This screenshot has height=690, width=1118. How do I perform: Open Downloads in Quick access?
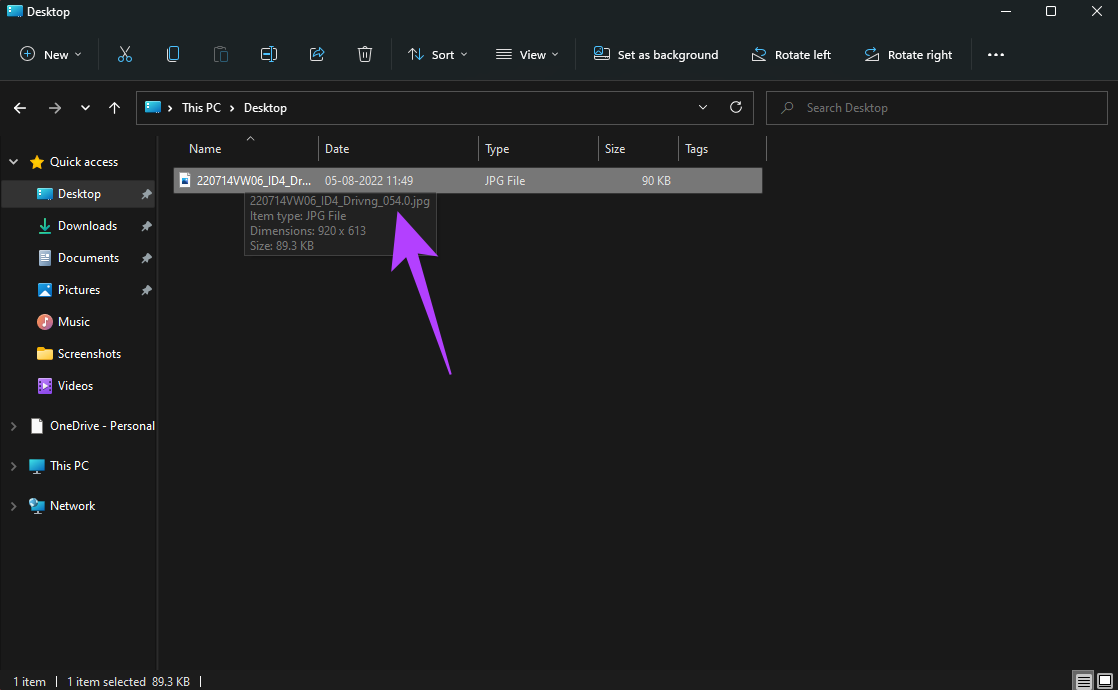(x=87, y=226)
